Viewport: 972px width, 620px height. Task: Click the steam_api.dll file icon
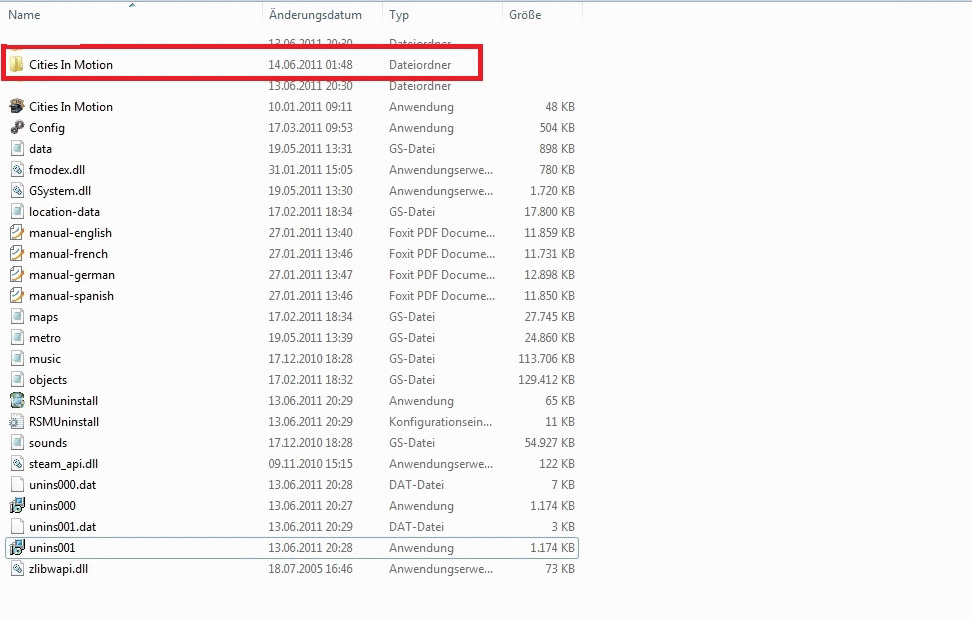coord(17,464)
